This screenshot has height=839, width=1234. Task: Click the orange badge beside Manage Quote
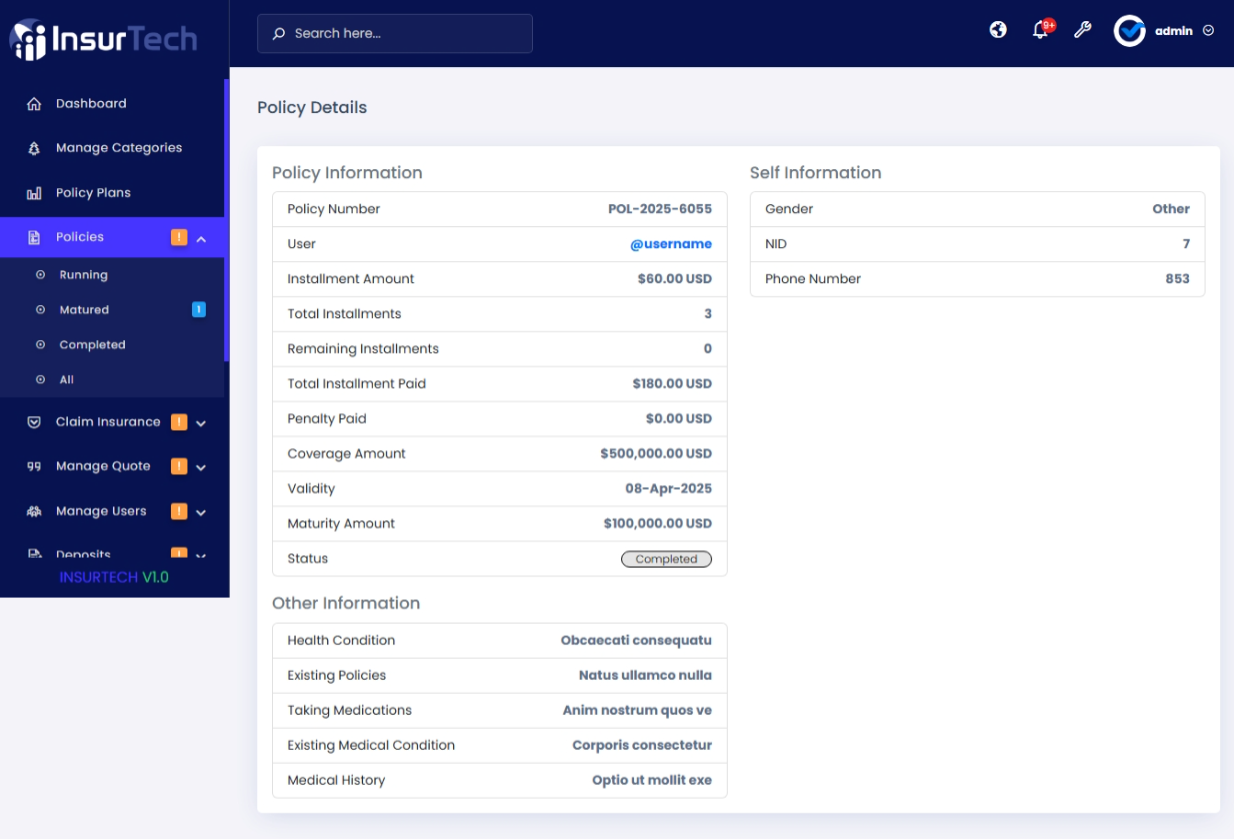(179, 466)
